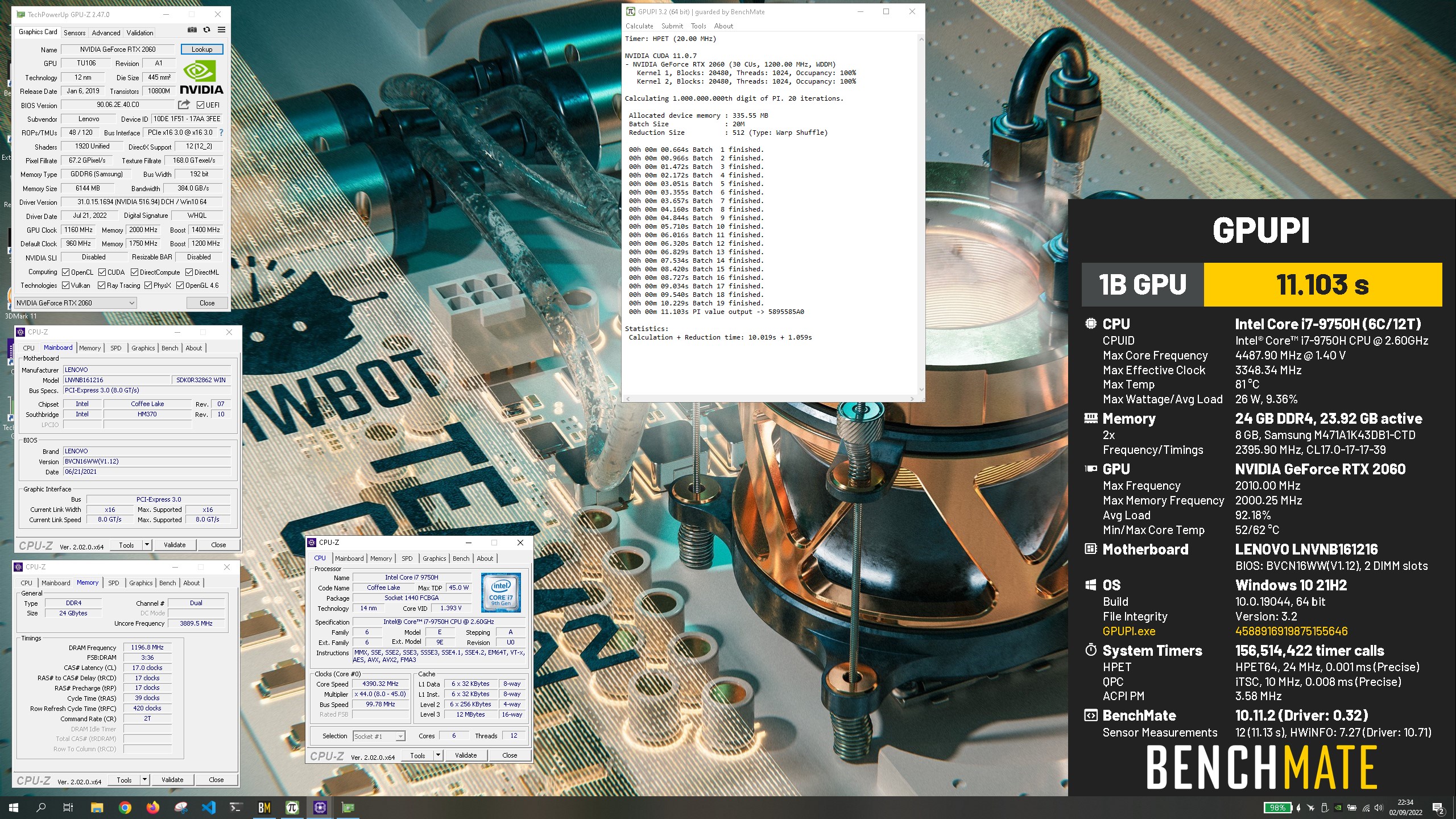Expand Tools arrow in CPU-Z CPU window
This screenshot has width=1456, height=819.
[438, 755]
